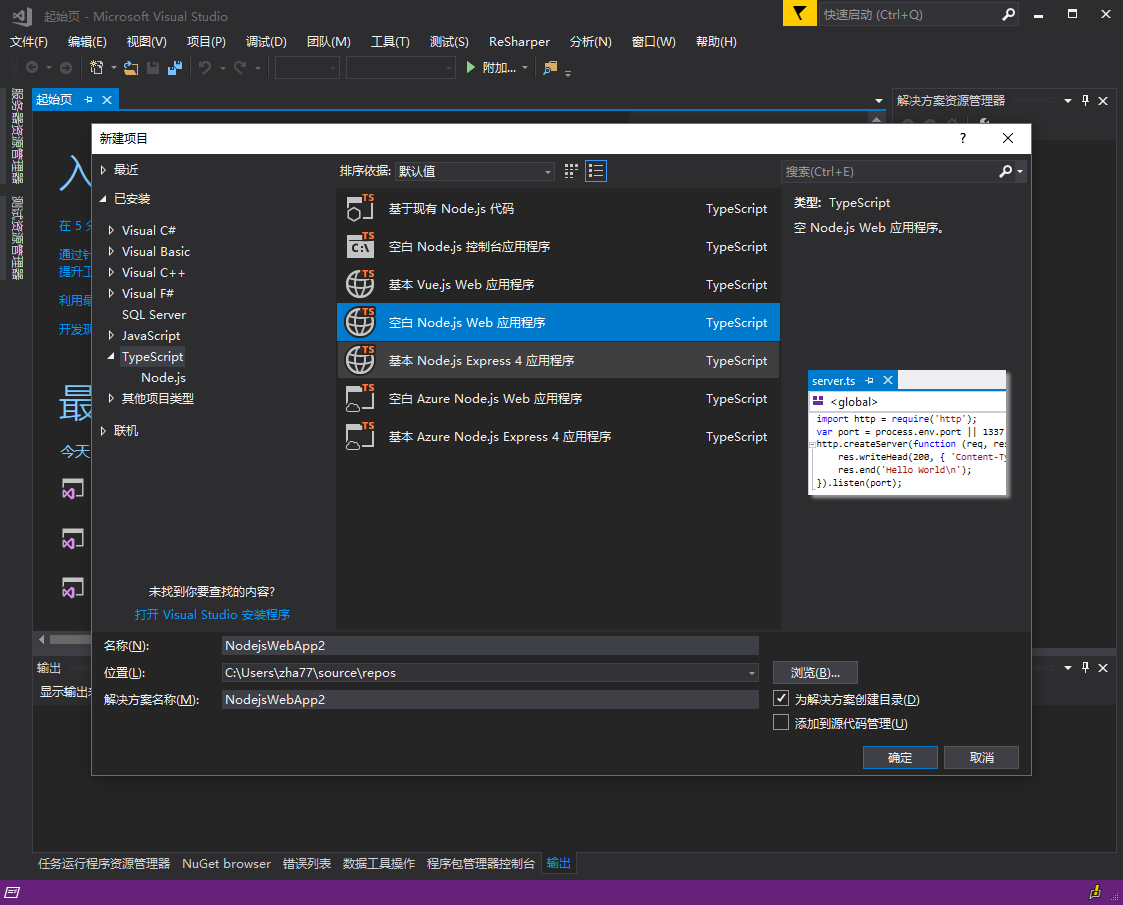The image size is (1123, 905).
Task: Expand the Visual C# node
Action: (x=111, y=230)
